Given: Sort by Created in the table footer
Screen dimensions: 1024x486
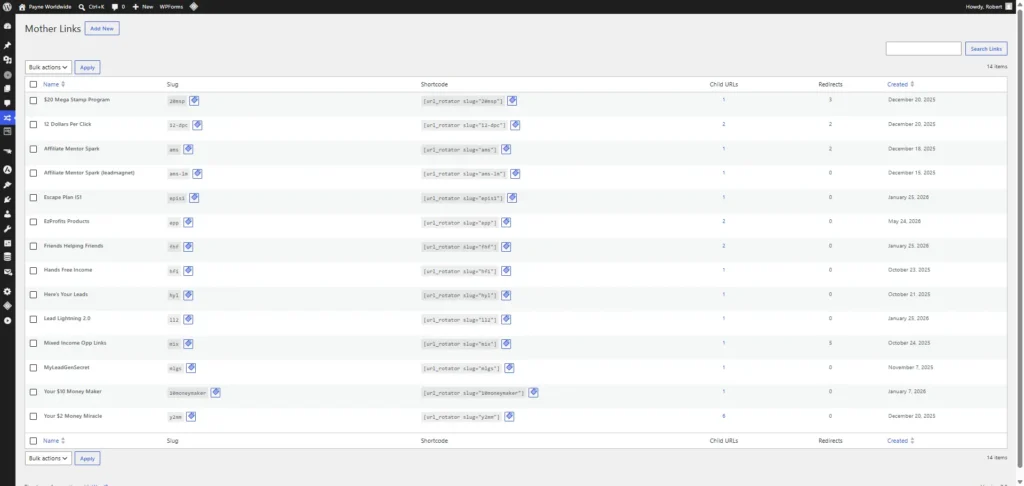Looking at the screenshot, I should click(900, 441).
